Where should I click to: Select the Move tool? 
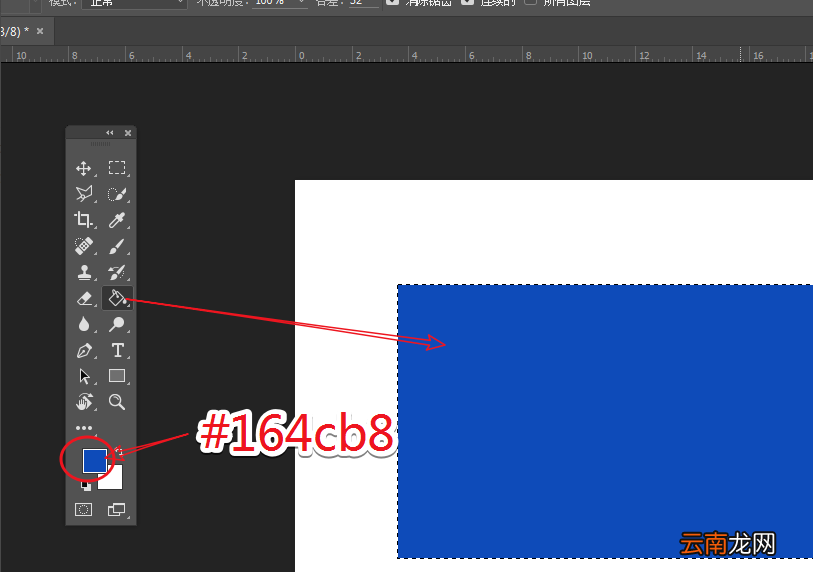point(83,168)
